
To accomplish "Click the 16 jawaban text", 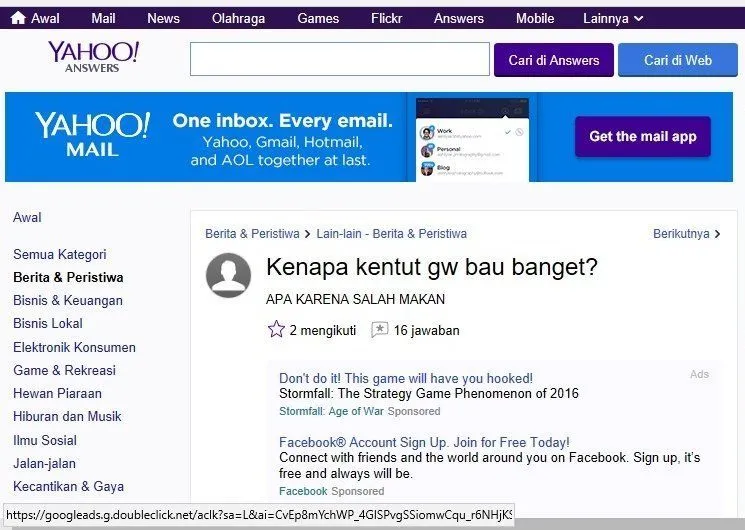I will pyautogui.click(x=426, y=330).
